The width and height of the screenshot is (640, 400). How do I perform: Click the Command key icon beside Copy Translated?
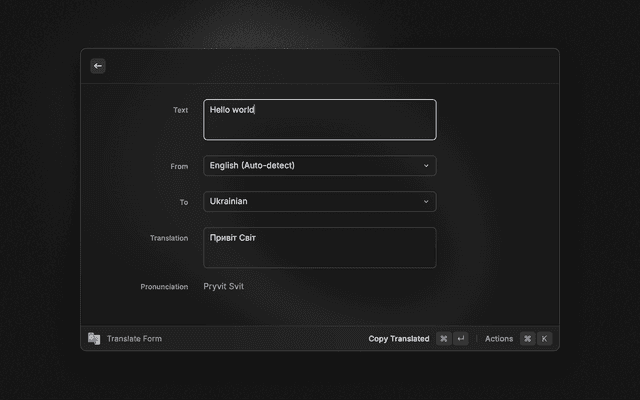(x=444, y=339)
